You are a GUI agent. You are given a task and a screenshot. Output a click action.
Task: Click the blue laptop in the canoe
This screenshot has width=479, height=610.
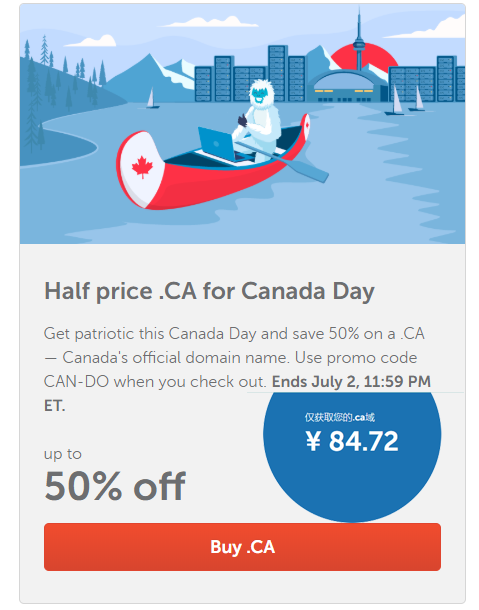click(x=216, y=144)
